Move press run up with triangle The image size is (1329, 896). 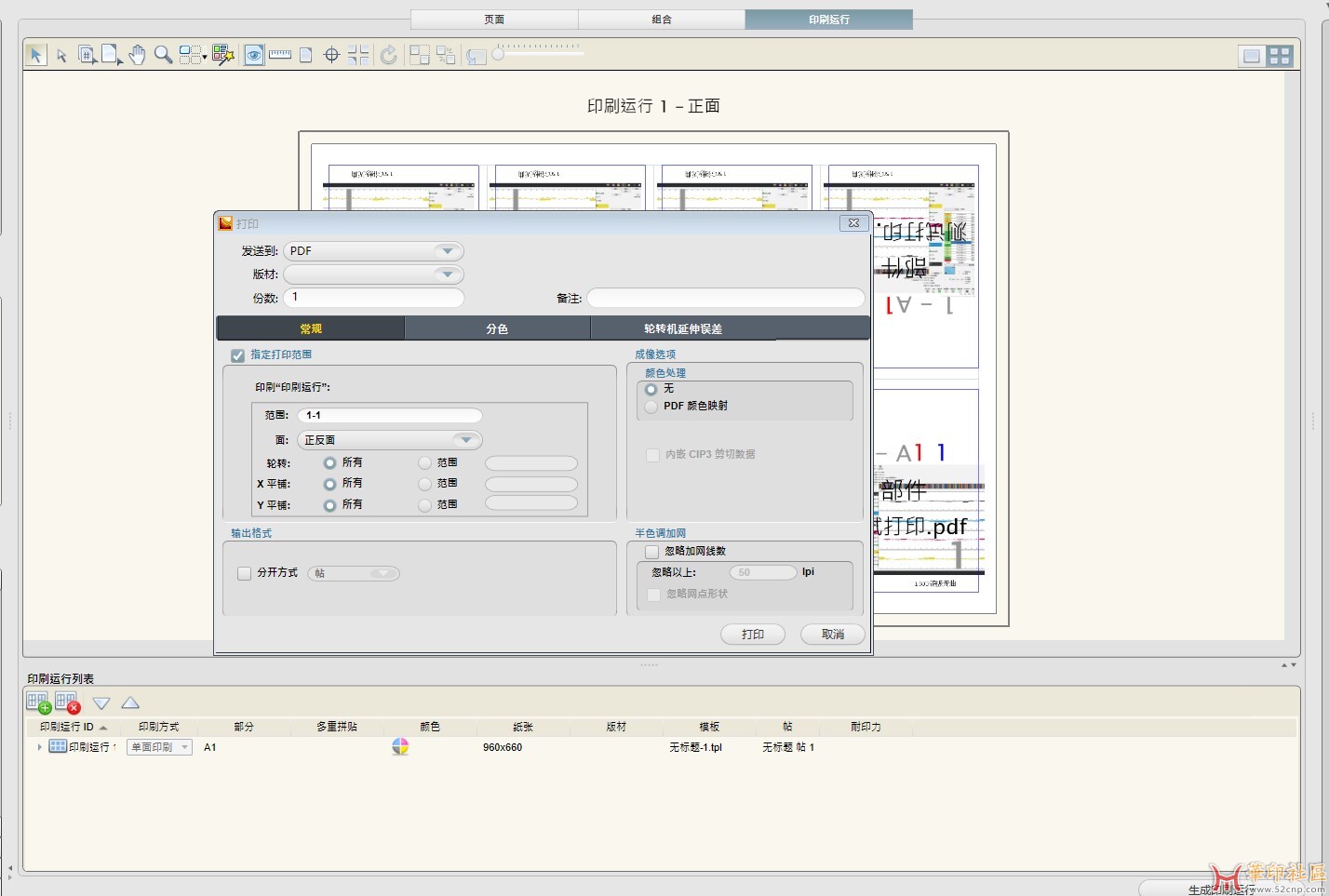point(130,702)
